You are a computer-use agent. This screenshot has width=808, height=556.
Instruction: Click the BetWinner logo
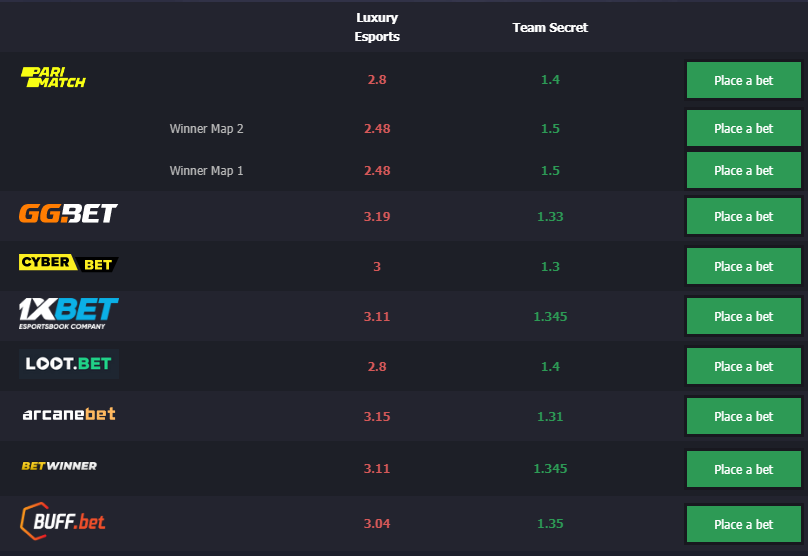click(59, 466)
